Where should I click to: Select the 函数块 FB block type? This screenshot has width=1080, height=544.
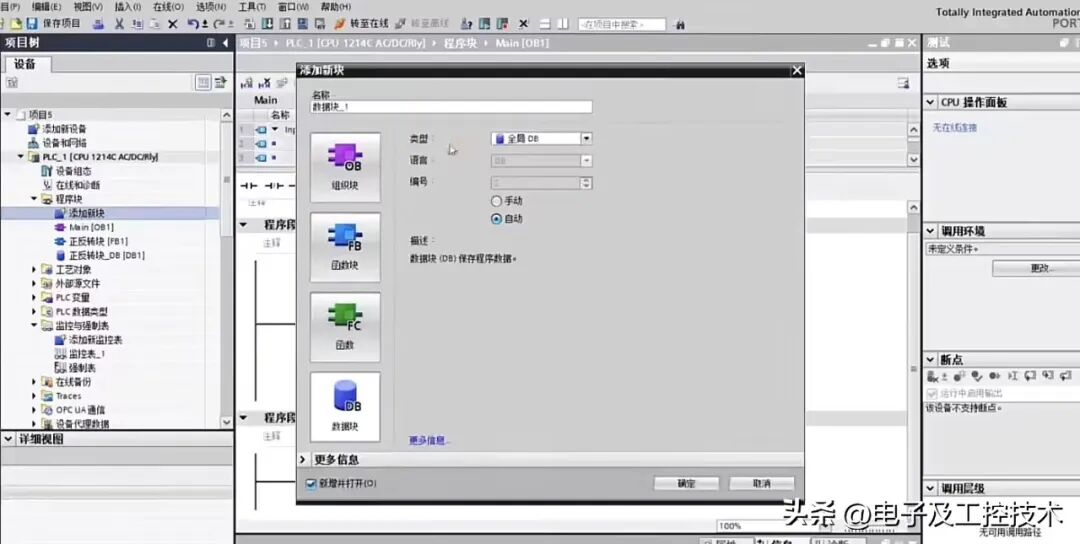tap(345, 247)
